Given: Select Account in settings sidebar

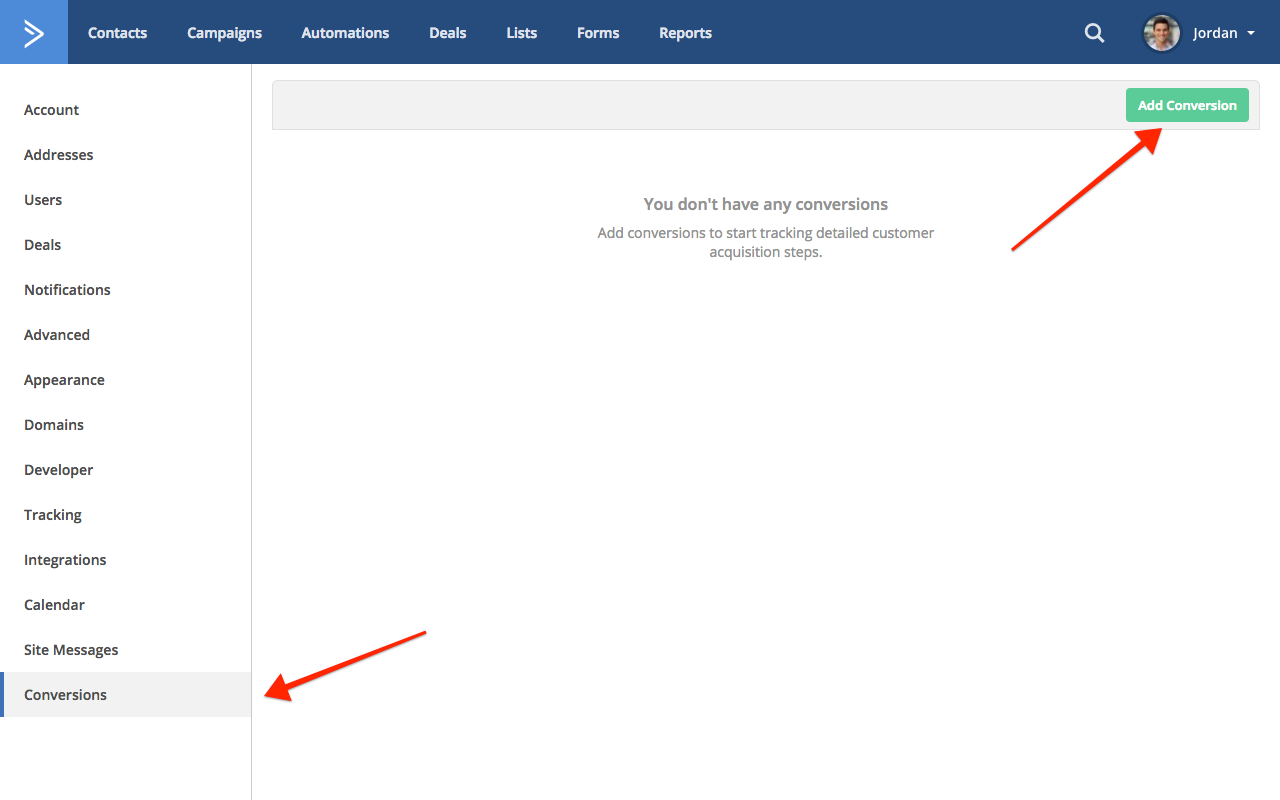Looking at the screenshot, I should 52,110.
